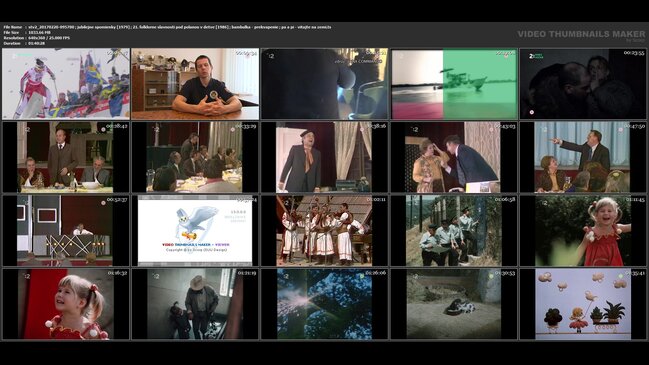Select the 01:26:06 sunlight through trees thumbnail

[324, 304]
